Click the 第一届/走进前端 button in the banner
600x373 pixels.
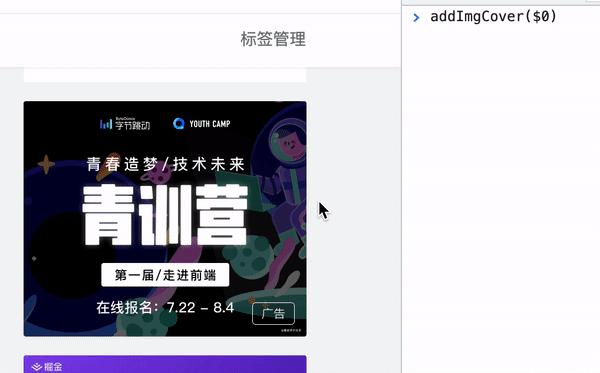[165, 275]
